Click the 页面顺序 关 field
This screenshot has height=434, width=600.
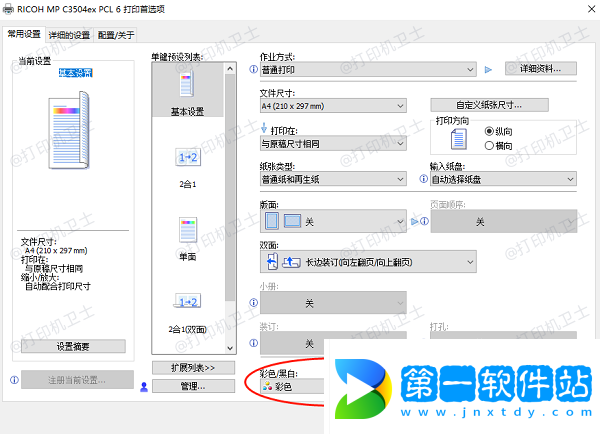(x=504, y=221)
